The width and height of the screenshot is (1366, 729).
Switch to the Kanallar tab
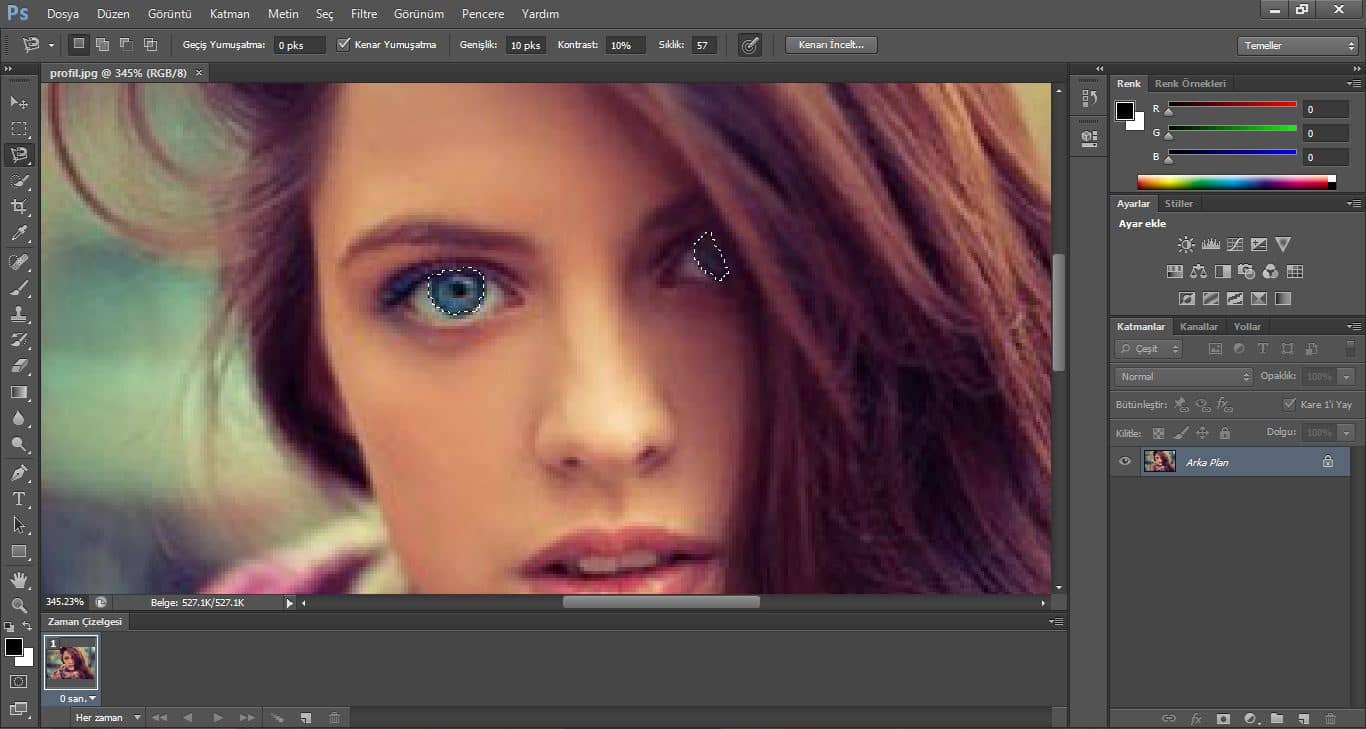click(1198, 327)
